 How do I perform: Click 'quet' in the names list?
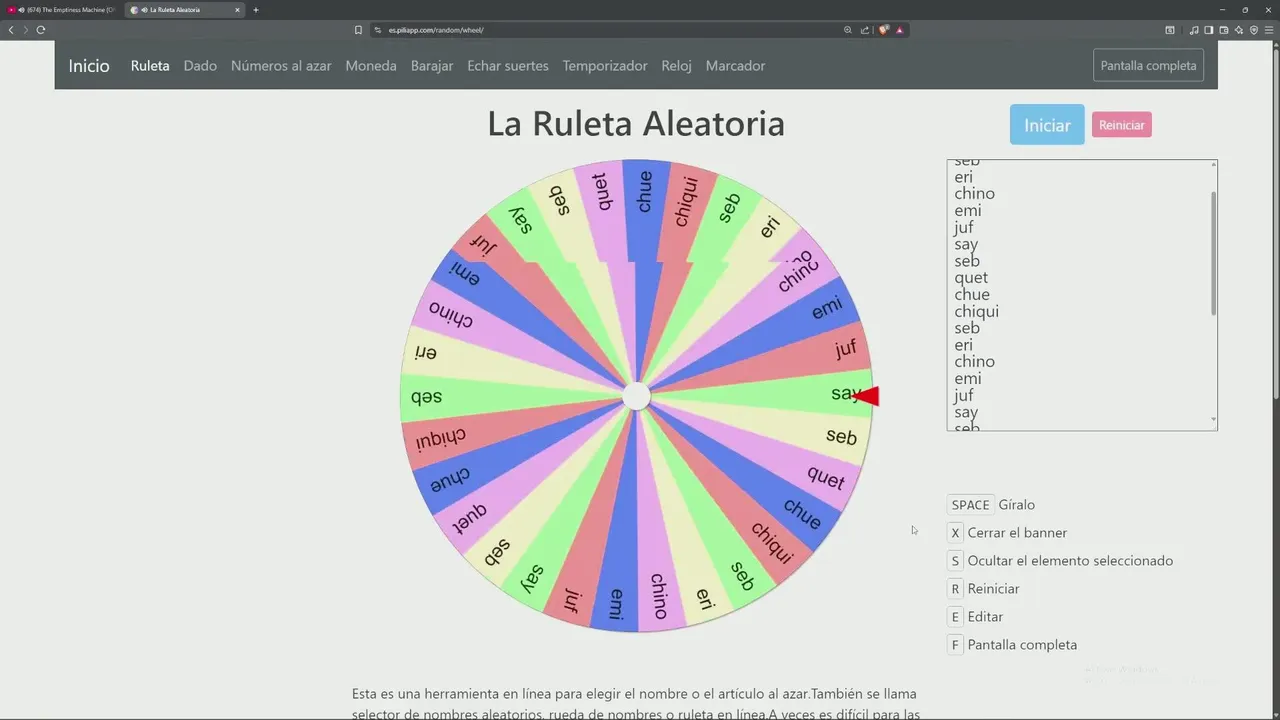pos(971,278)
